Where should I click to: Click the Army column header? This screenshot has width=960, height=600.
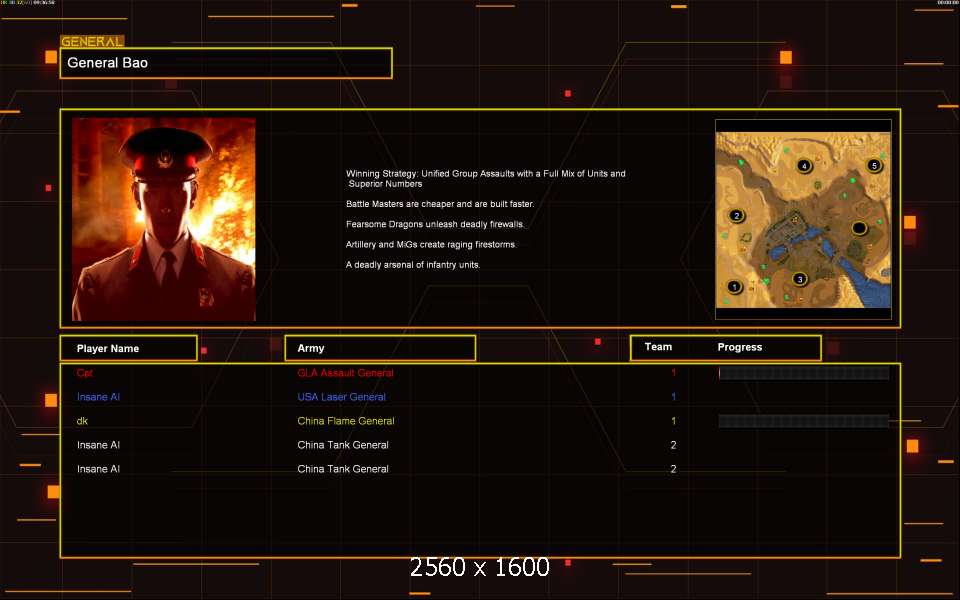tap(380, 348)
